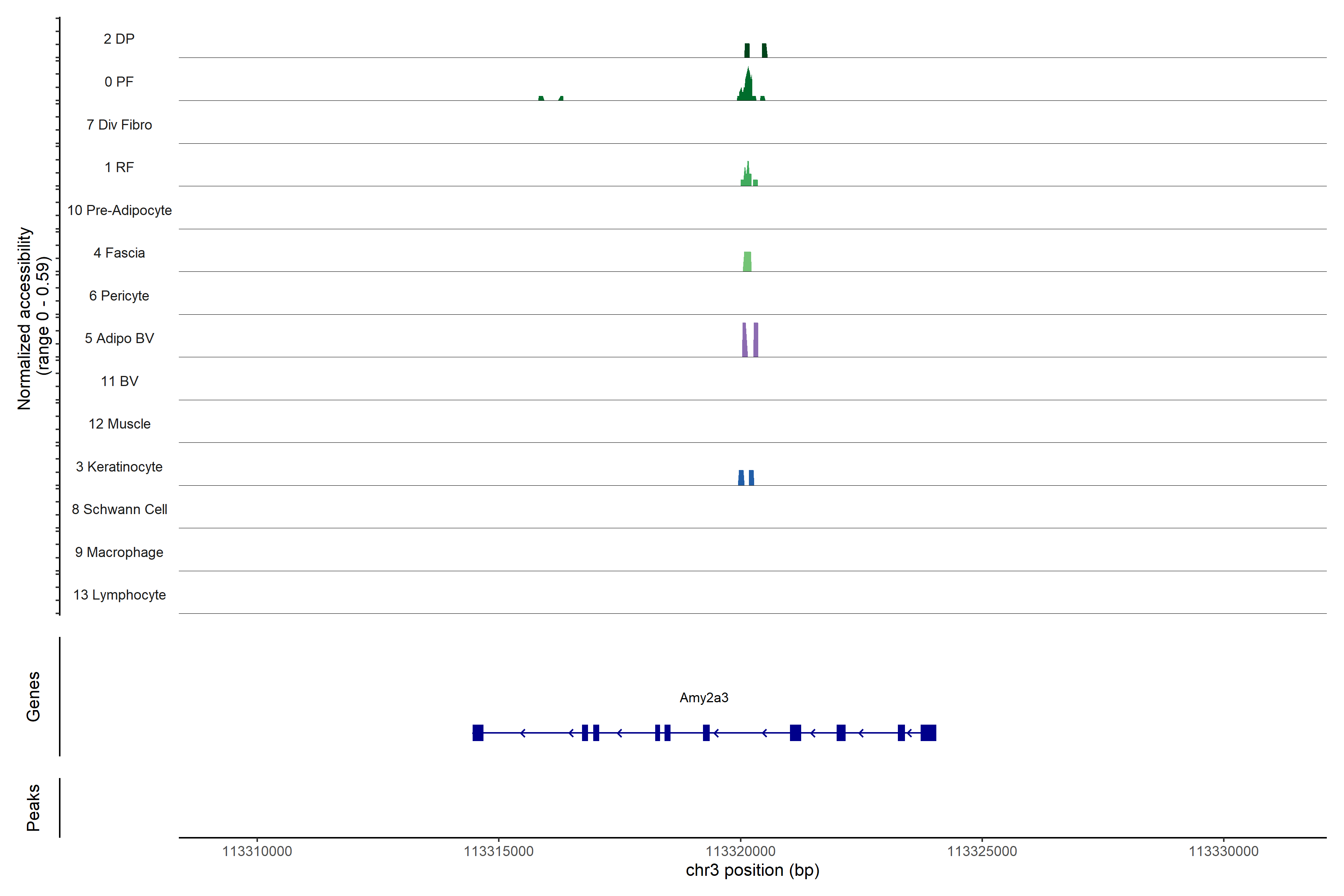
Task: Click the 113320000 axis tick label
Action: [x=741, y=852]
